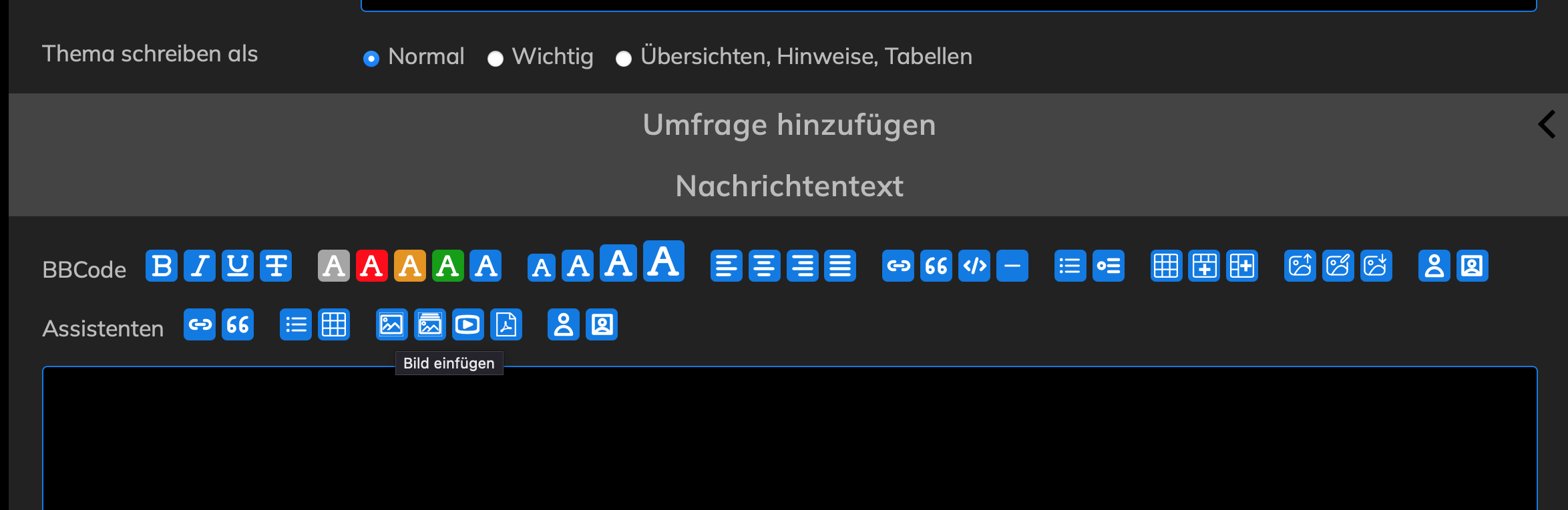Insert horizontal line BBCode

pos(1012,266)
